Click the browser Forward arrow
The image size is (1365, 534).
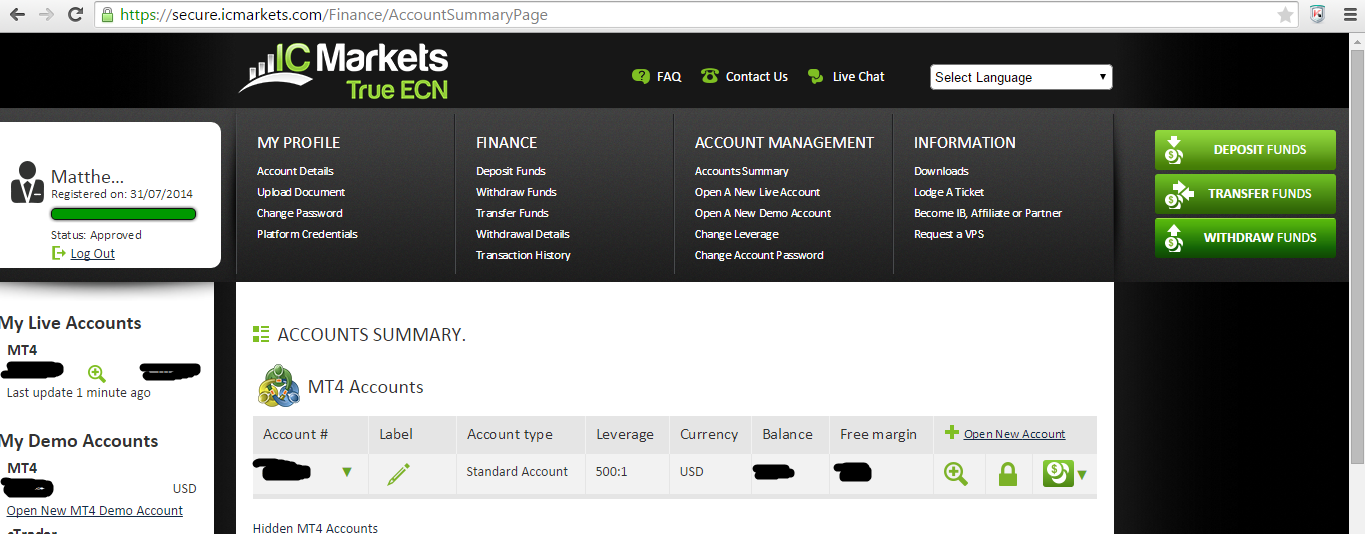pos(45,15)
